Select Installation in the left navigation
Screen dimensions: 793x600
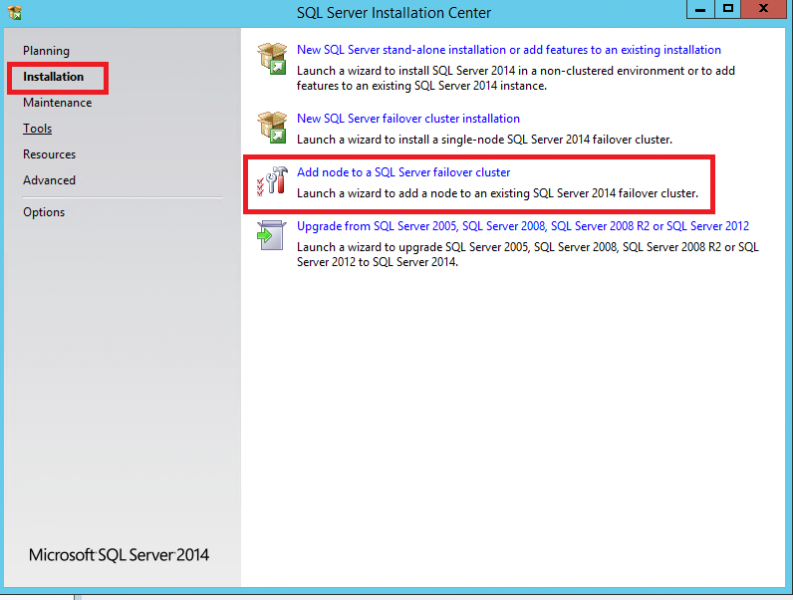53,77
